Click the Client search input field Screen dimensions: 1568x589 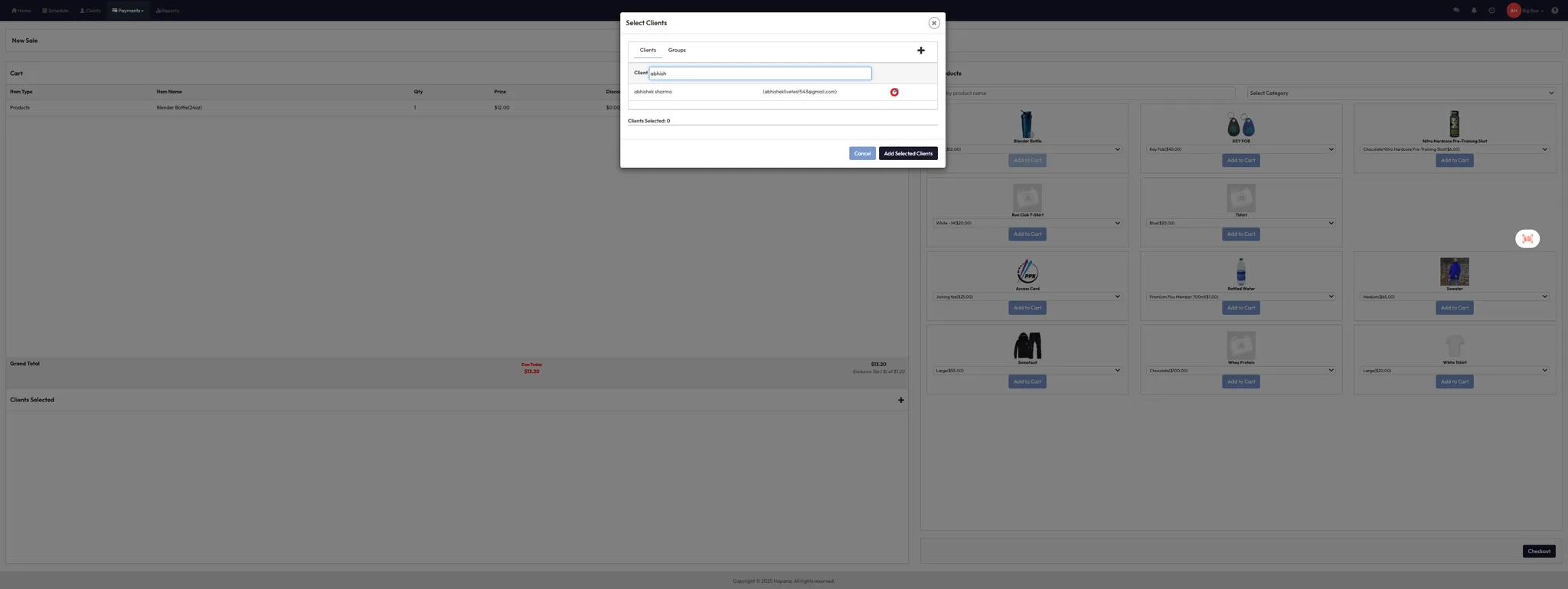[x=759, y=74]
